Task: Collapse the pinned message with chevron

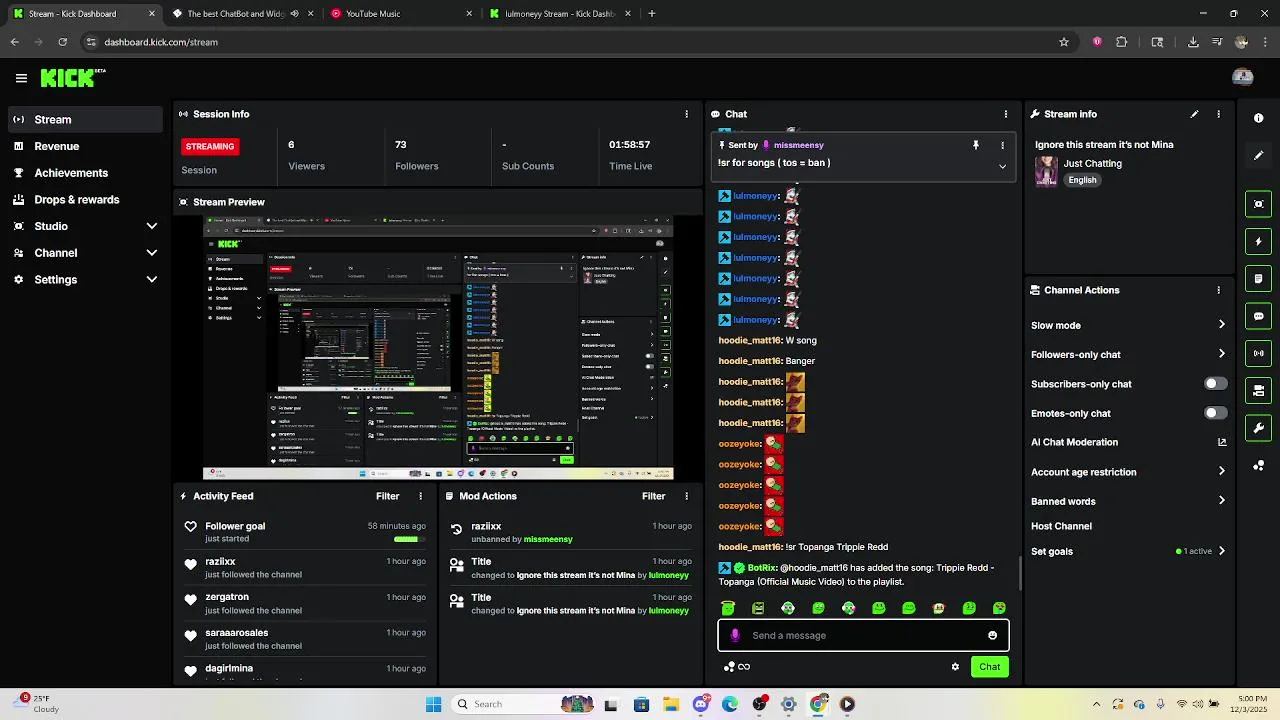Action: coord(1002,167)
